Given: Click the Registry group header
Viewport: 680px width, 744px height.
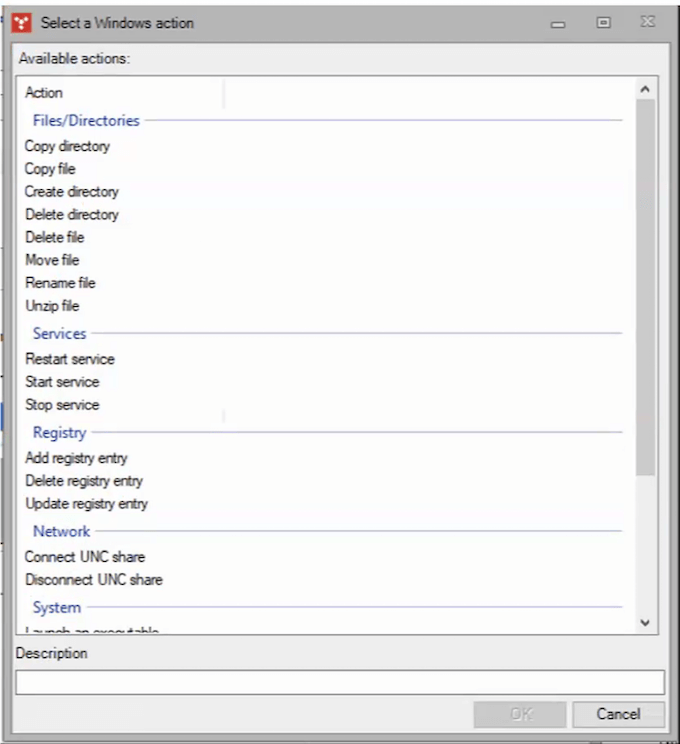Looking at the screenshot, I should click(59, 433).
